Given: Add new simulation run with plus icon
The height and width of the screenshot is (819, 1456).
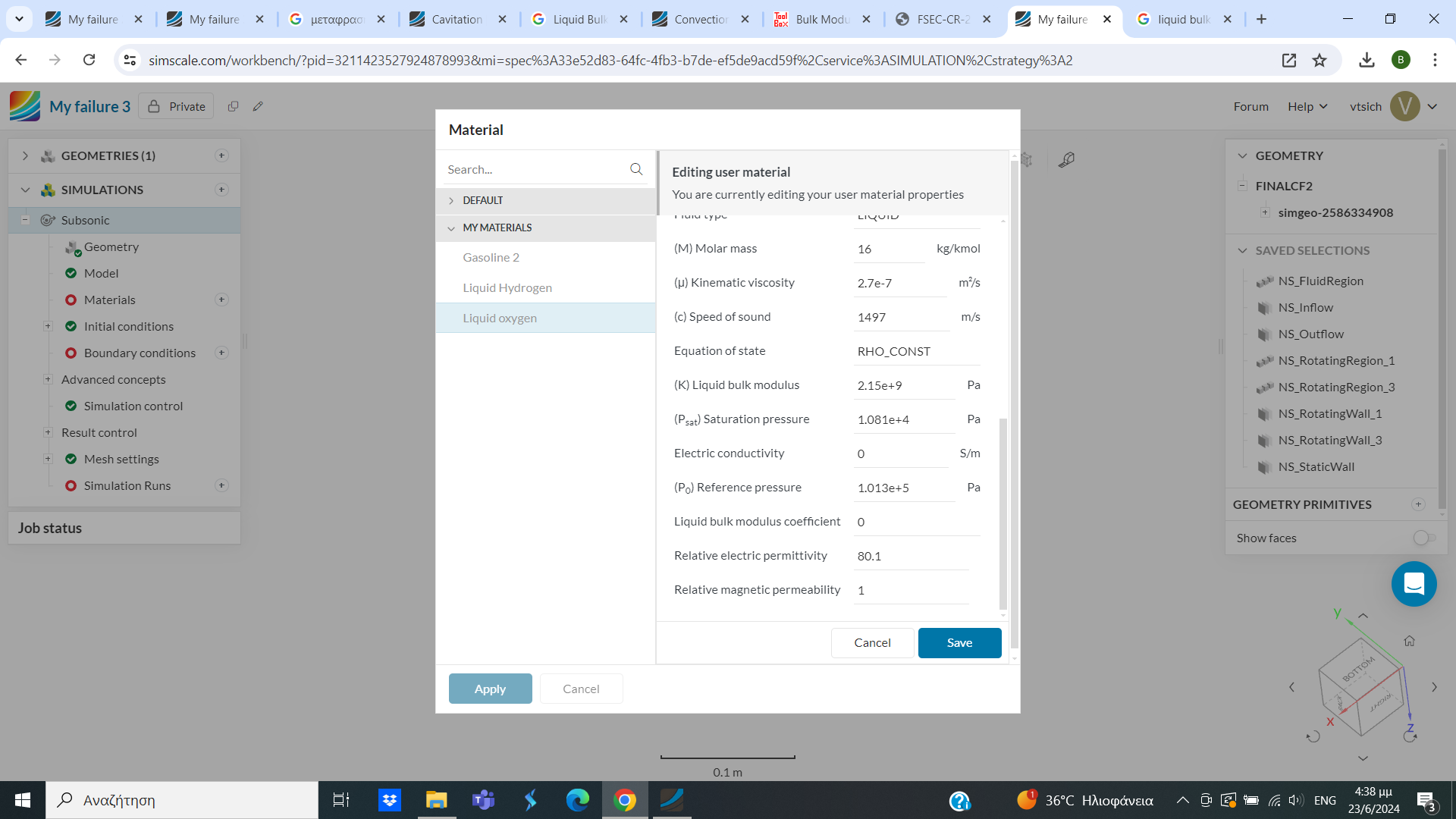Looking at the screenshot, I should pyautogui.click(x=221, y=485).
